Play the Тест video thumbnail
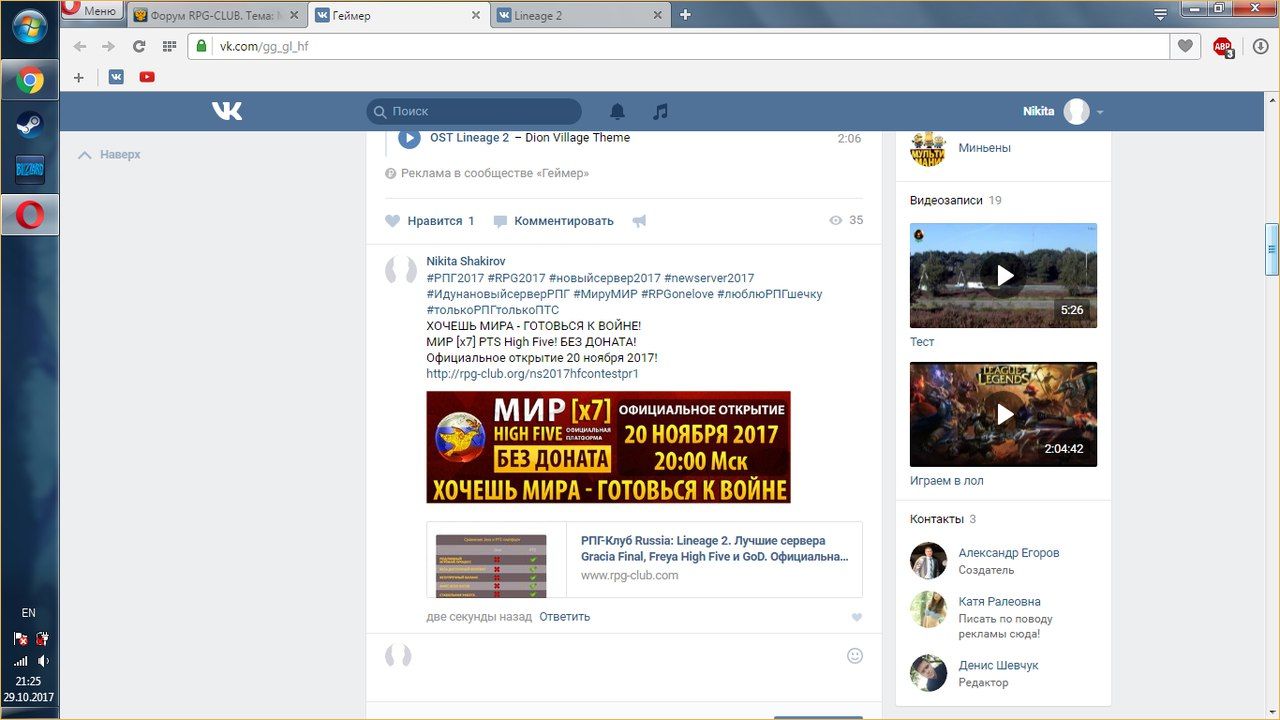 click(x=1003, y=275)
